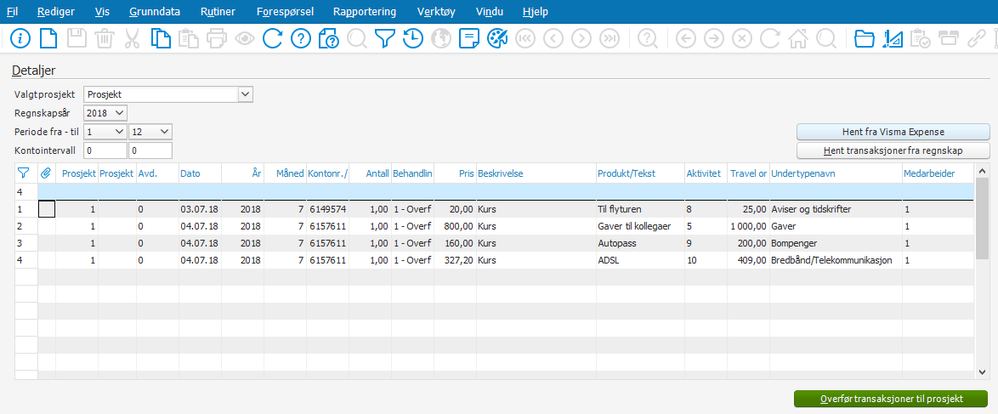Expand the Valgtprosjekt dropdown
The height and width of the screenshot is (414, 998).
coord(245,94)
